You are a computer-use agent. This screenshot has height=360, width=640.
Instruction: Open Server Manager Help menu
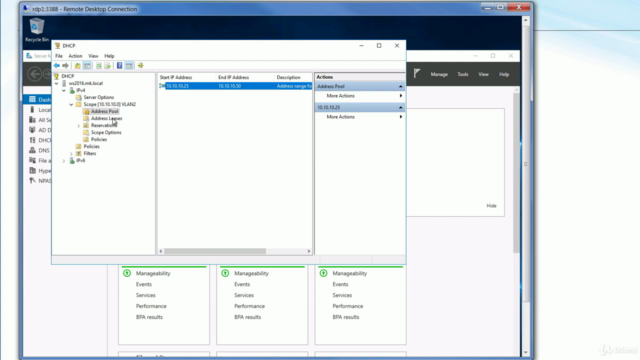504,74
